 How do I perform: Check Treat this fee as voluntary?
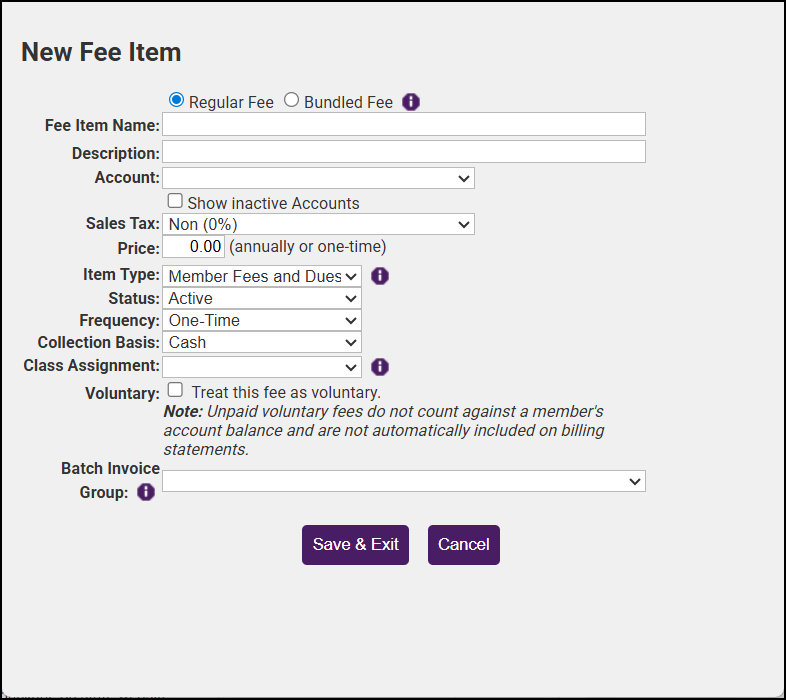(x=175, y=390)
